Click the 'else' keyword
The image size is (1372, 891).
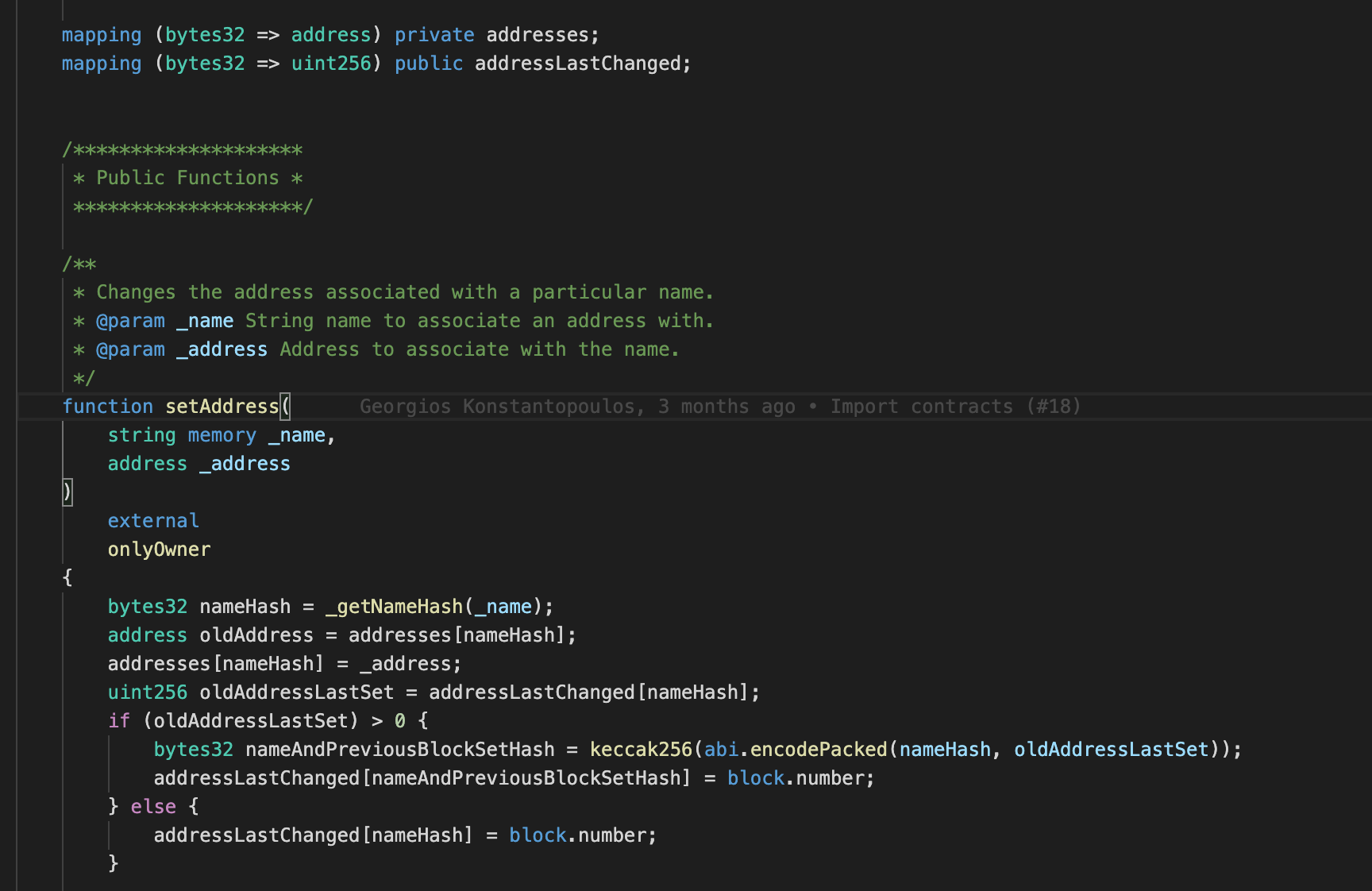153,807
